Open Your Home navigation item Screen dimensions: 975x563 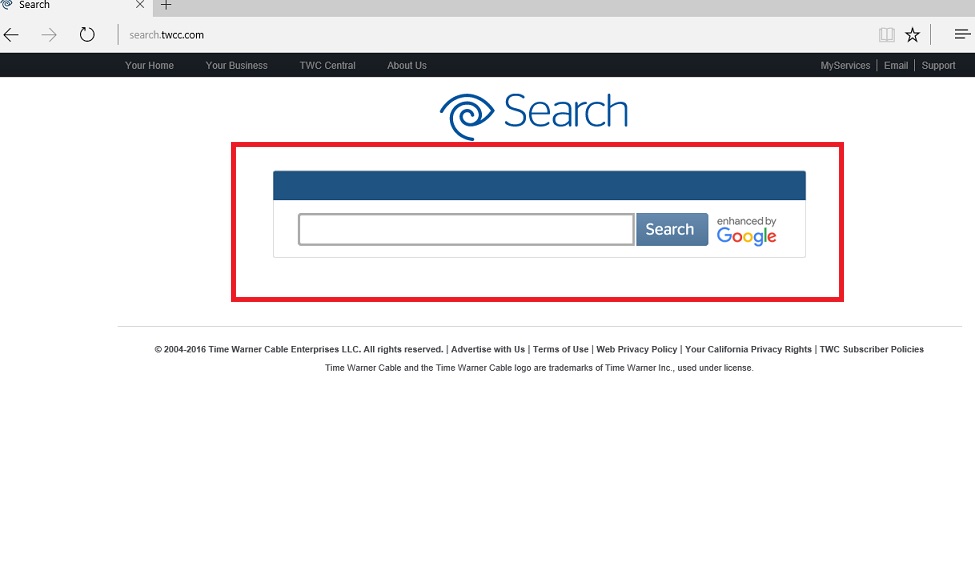click(x=149, y=65)
